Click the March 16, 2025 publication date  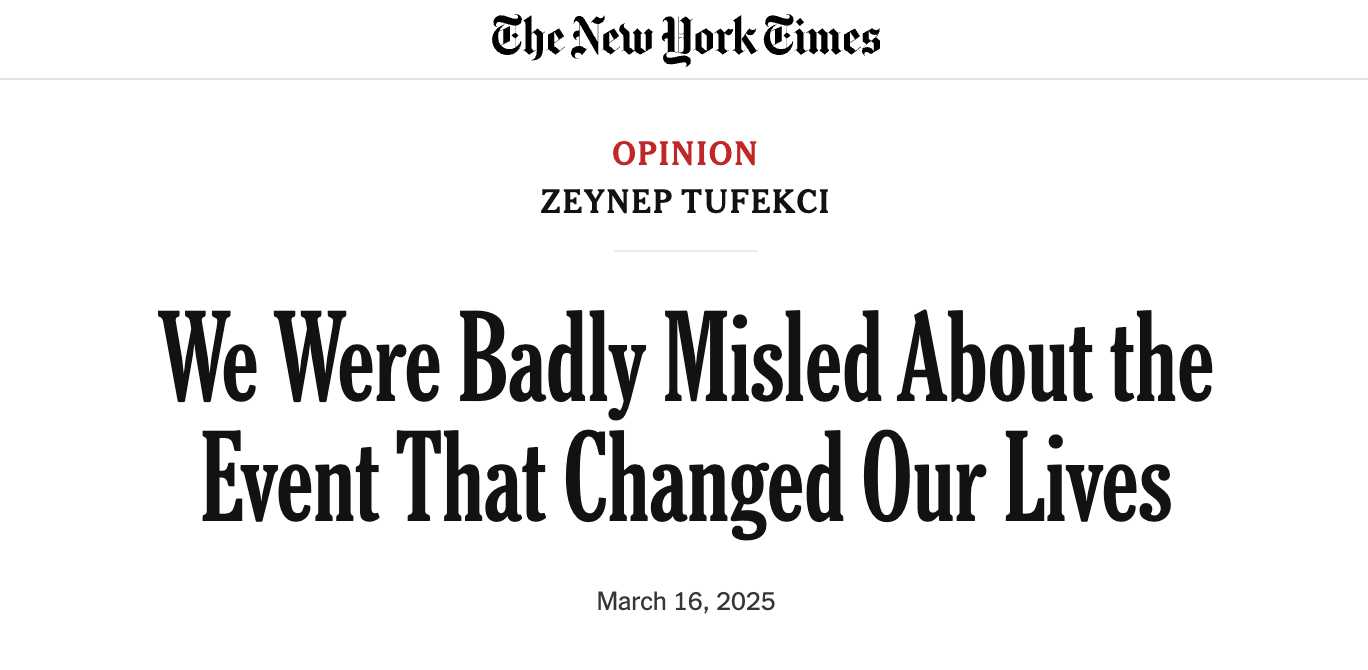685,601
